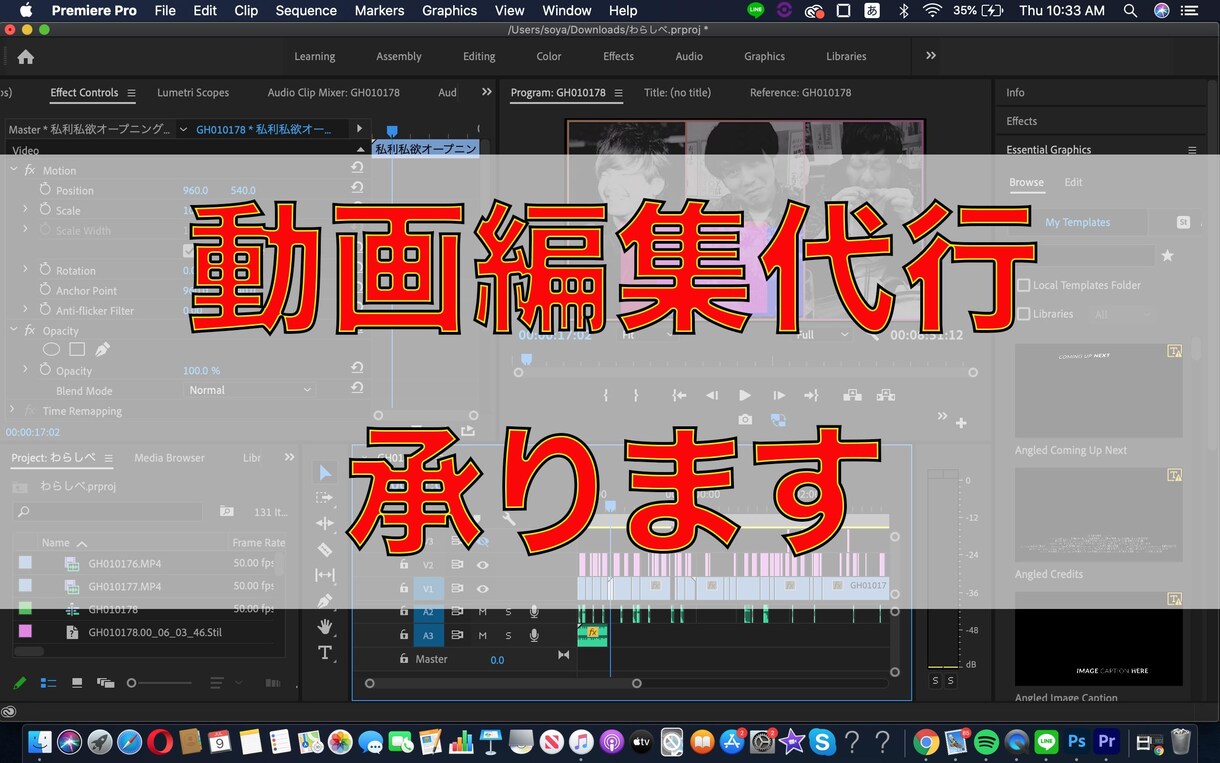
Task: Click the Lift button in Program monitor
Action: click(852, 395)
